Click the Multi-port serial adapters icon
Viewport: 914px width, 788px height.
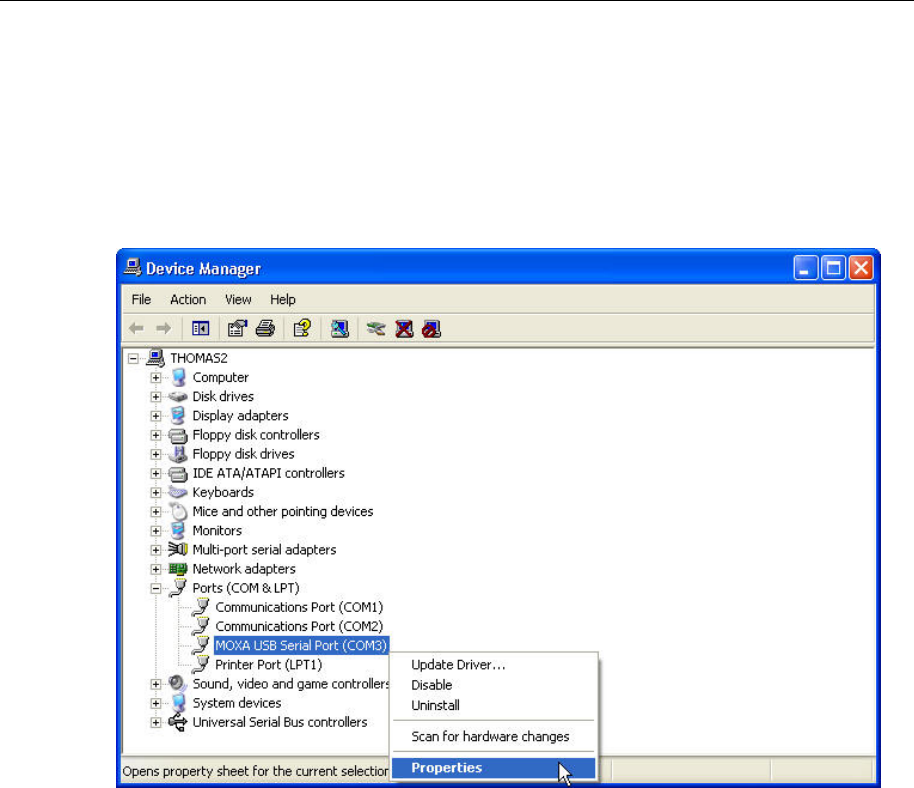pos(178,549)
